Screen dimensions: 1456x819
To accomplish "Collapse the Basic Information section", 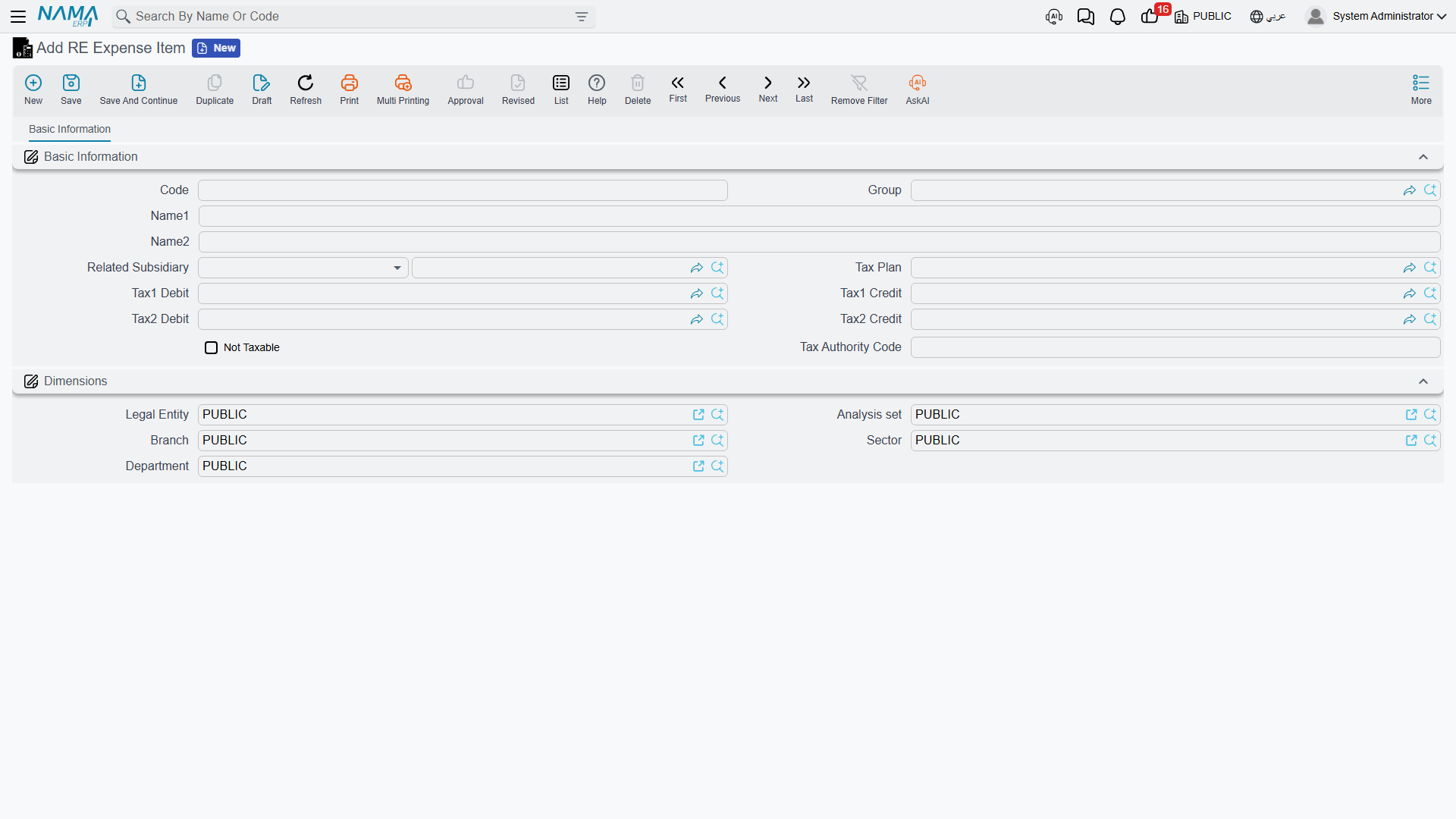I will coord(1423,157).
